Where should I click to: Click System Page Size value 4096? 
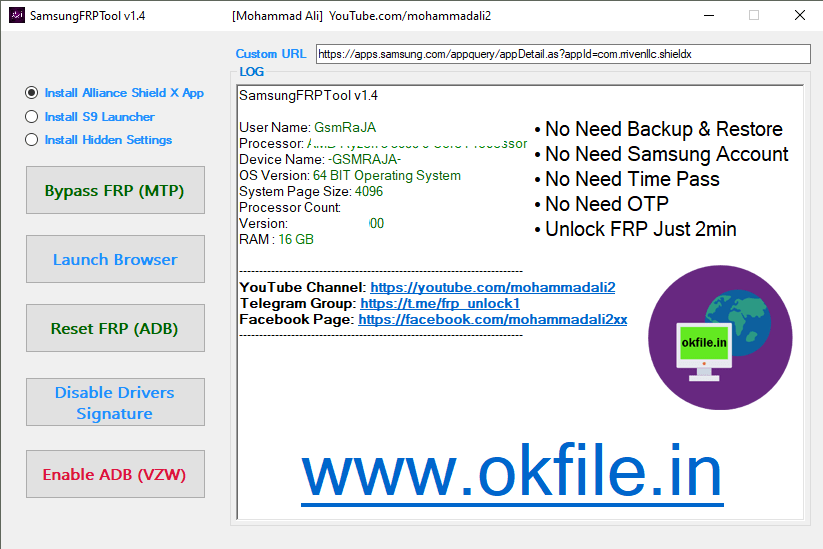click(x=369, y=191)
